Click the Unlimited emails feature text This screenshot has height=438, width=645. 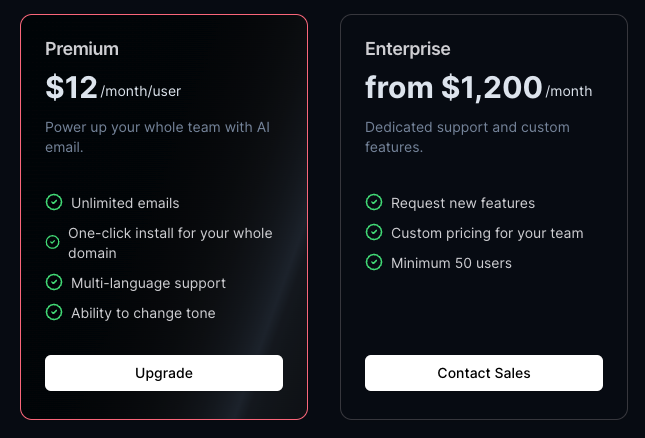pos(125,203)
